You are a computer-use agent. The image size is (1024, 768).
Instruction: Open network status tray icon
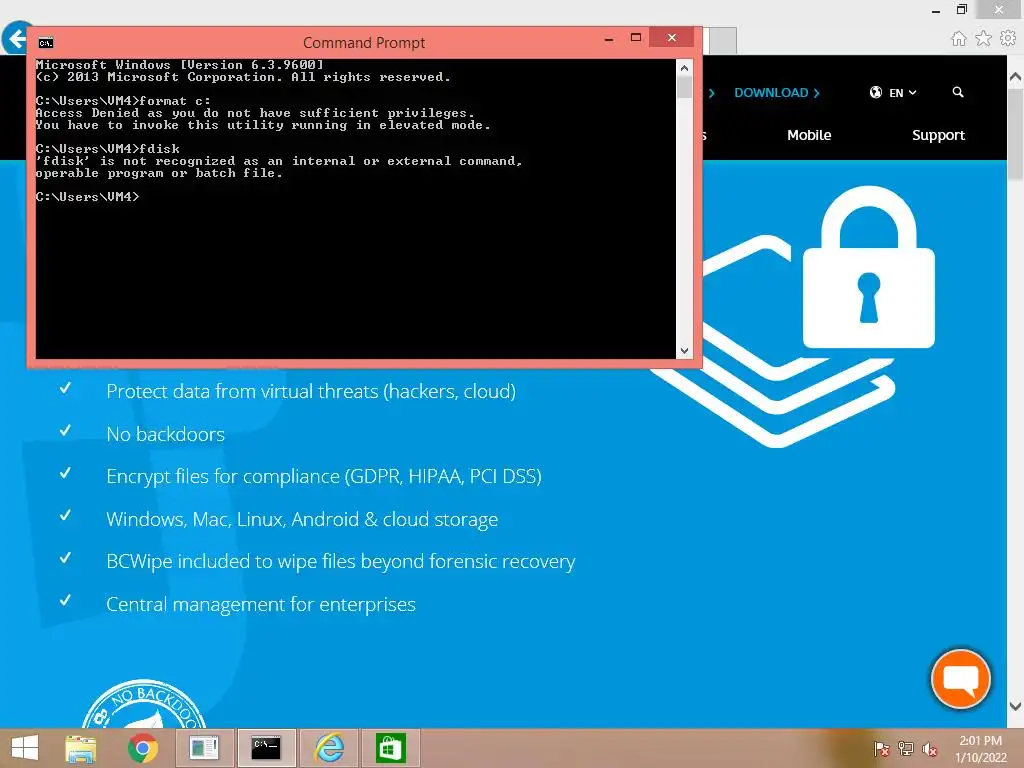point(905,748)
